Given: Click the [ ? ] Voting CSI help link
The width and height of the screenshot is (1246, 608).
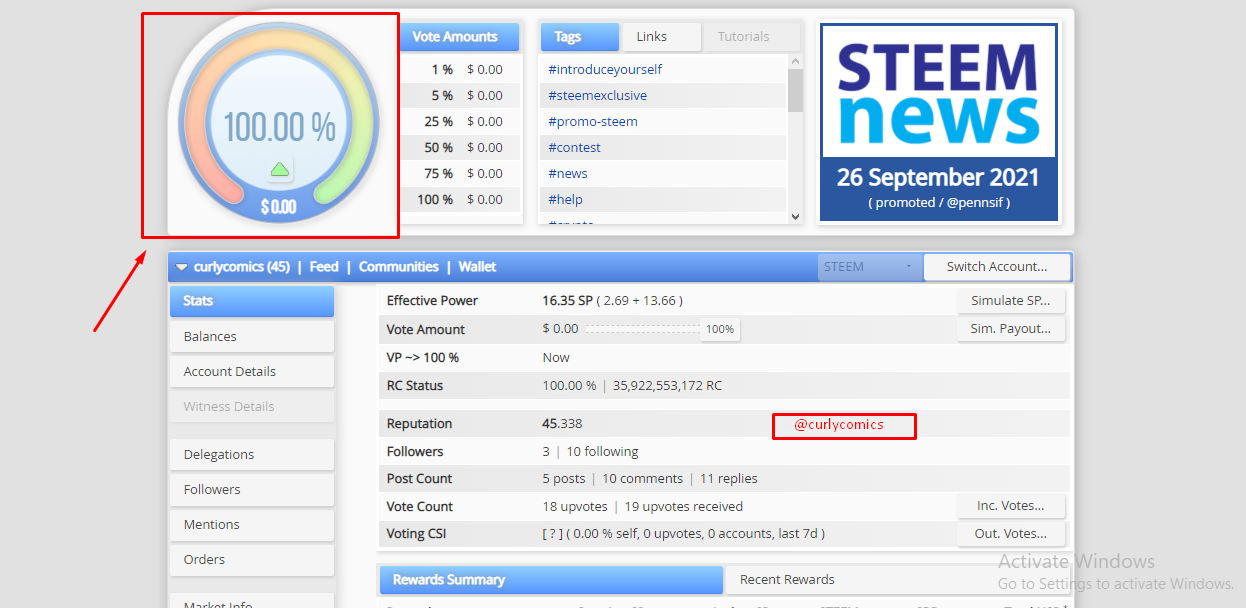Looking at the screenshot, I should coord(551,534).
